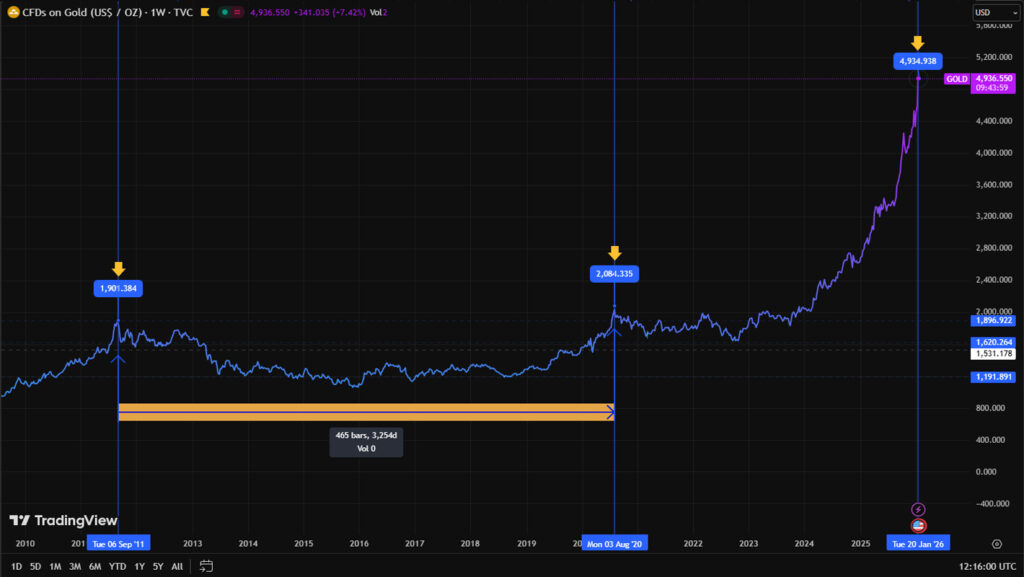Image resolution: width=1024 pixels, height=577 pixels.
Task: Select the 3M time range
Action: [x=75, y=567]
